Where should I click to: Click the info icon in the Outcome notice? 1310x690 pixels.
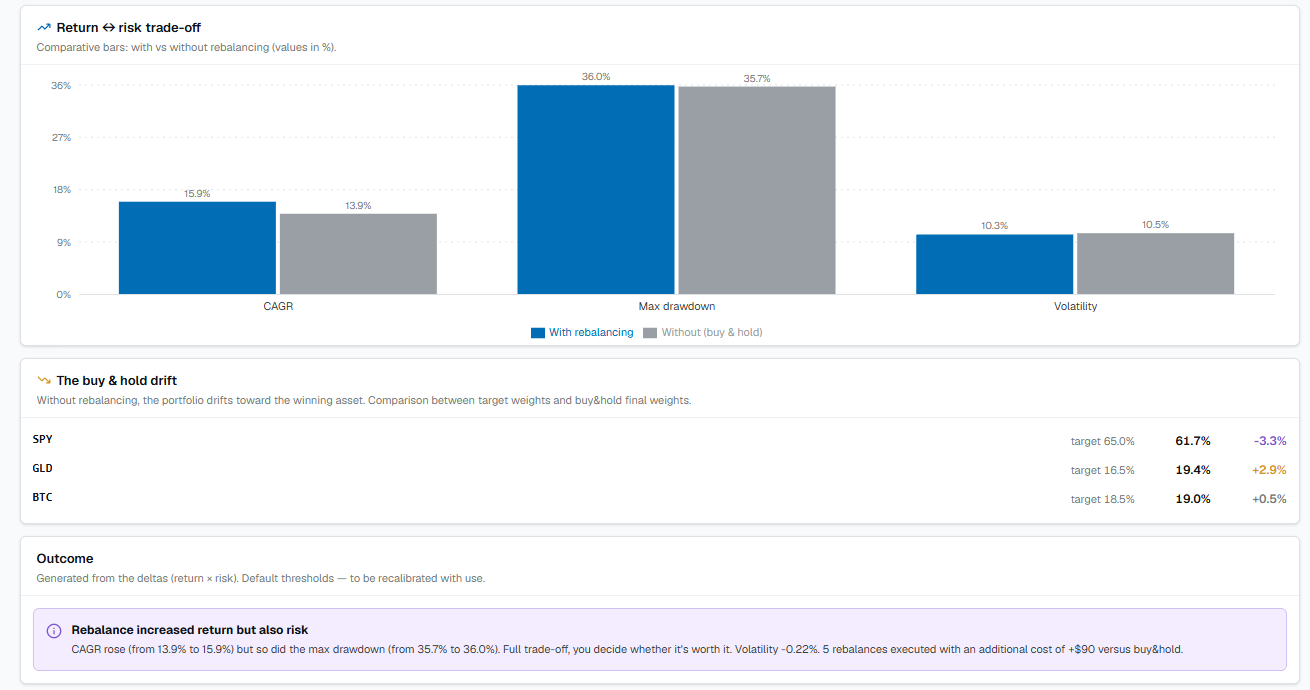(54, 631)
